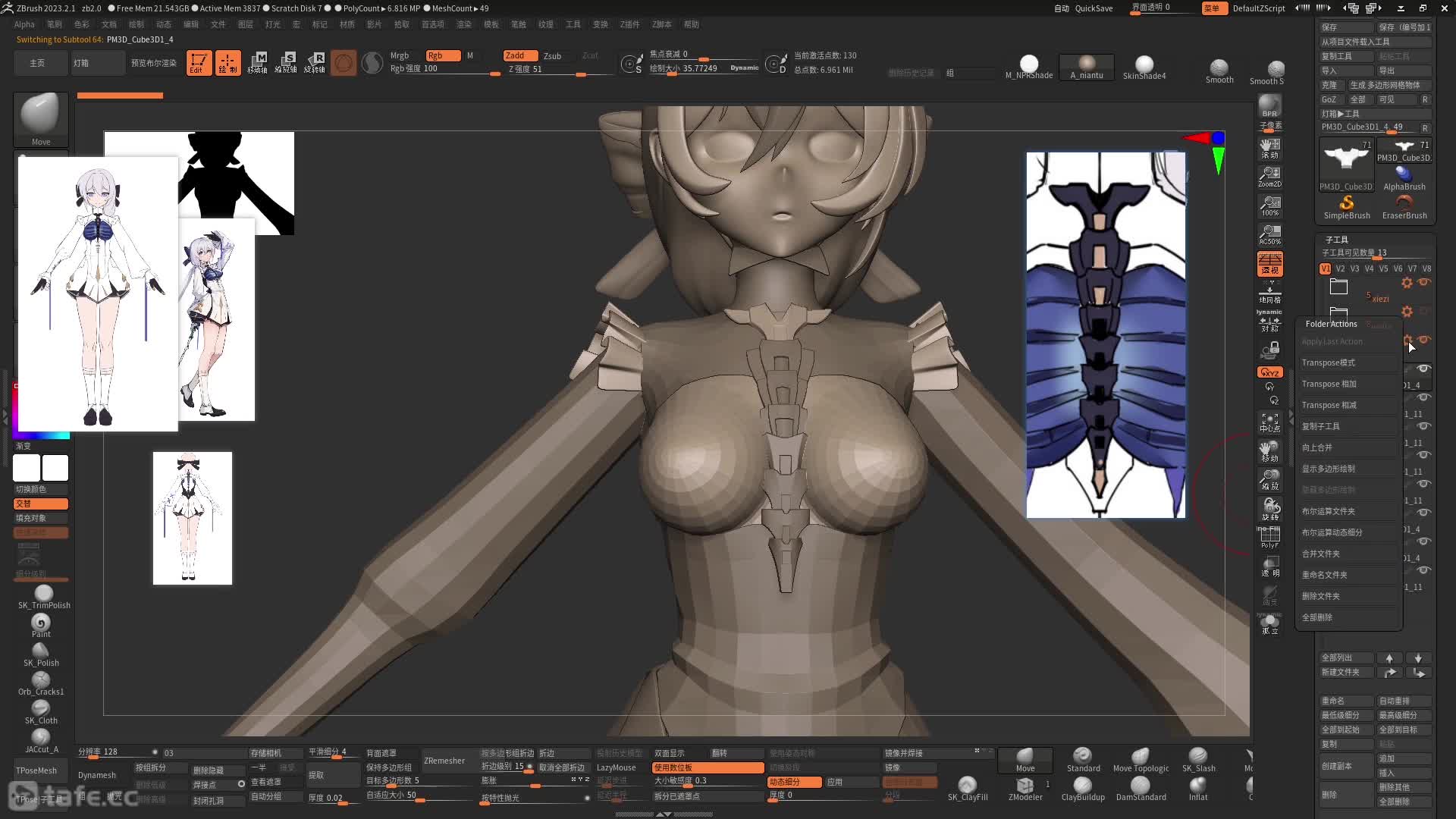This screenshot has width=1456, height=819.
Task: Select the SimpleBrush tool
Action: [x=1347, y=207]
